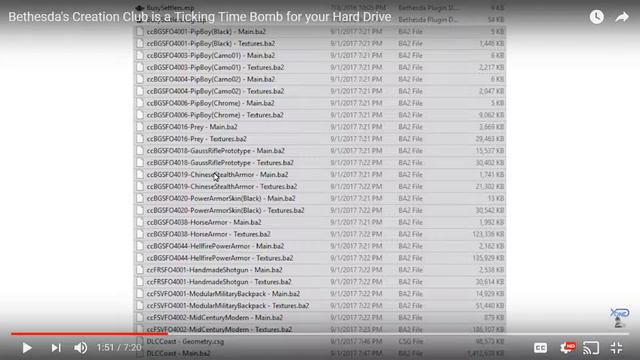Select ccFRSFO4001-HandmadeShotgun - Textures.ba2

tap(219, 282)
